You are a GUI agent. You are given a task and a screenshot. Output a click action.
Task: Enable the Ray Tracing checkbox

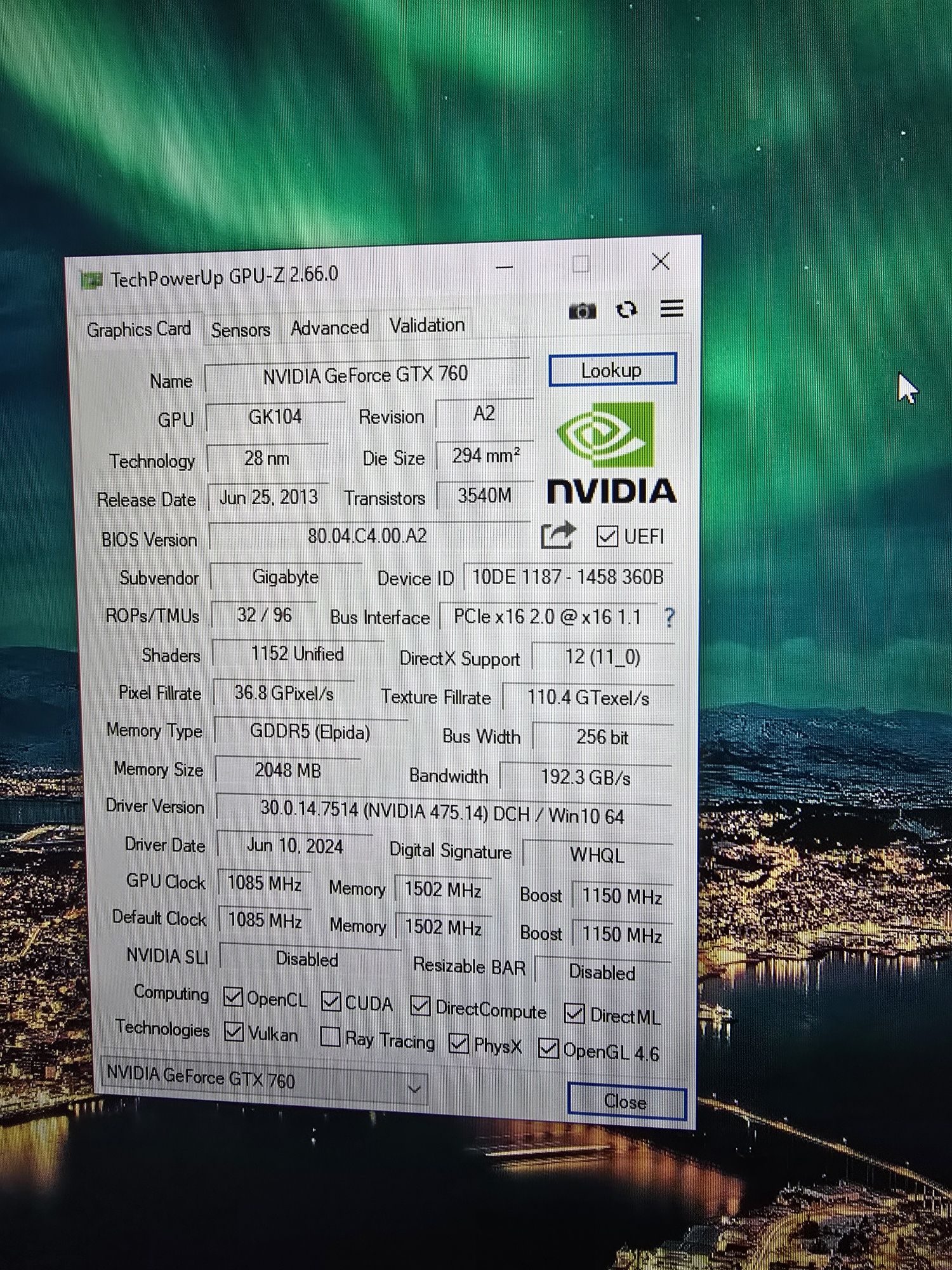coord(330,1036)
